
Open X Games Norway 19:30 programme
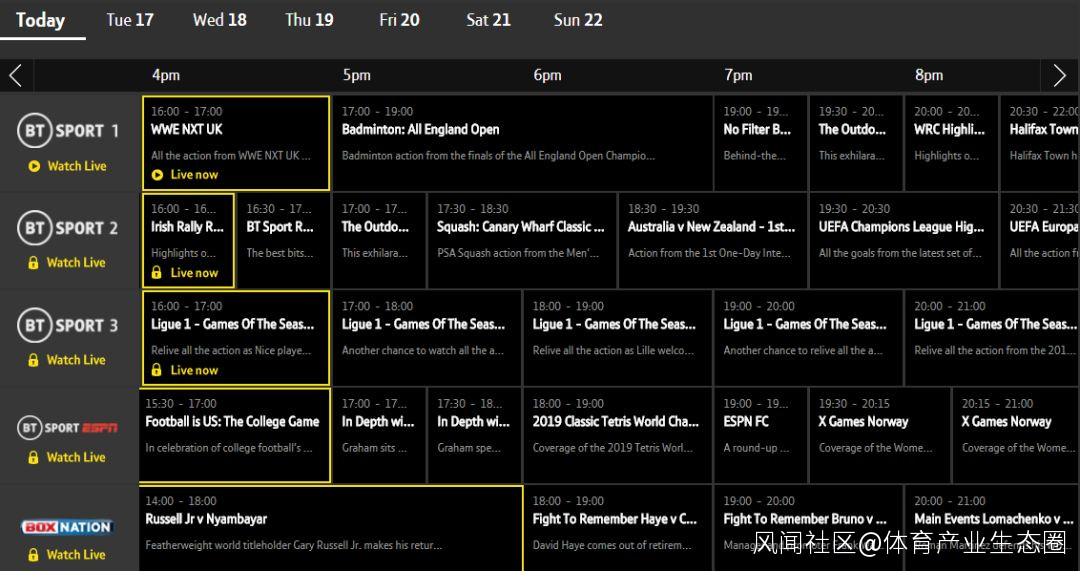880,435
